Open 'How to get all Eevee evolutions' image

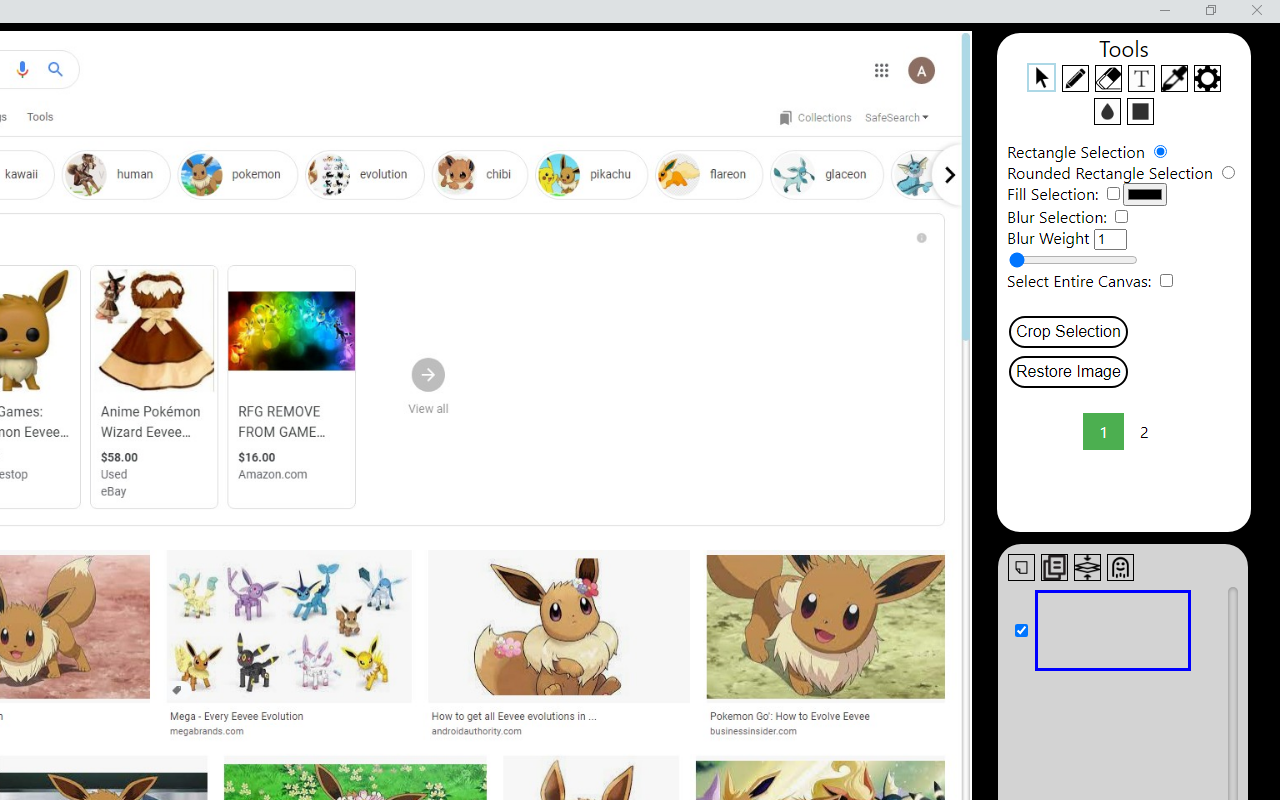pyautogui.click(x=558, y=627)
